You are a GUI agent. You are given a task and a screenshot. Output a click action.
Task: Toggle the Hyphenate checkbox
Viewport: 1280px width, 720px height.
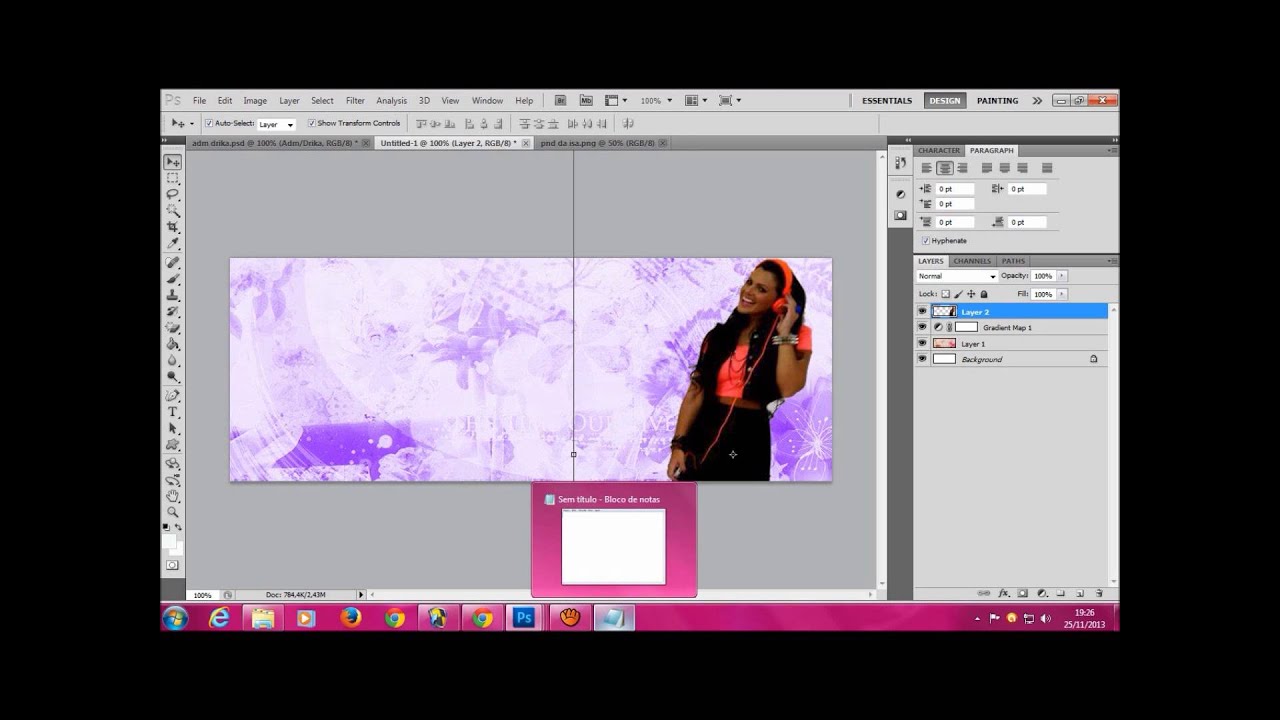coord(925,241)
